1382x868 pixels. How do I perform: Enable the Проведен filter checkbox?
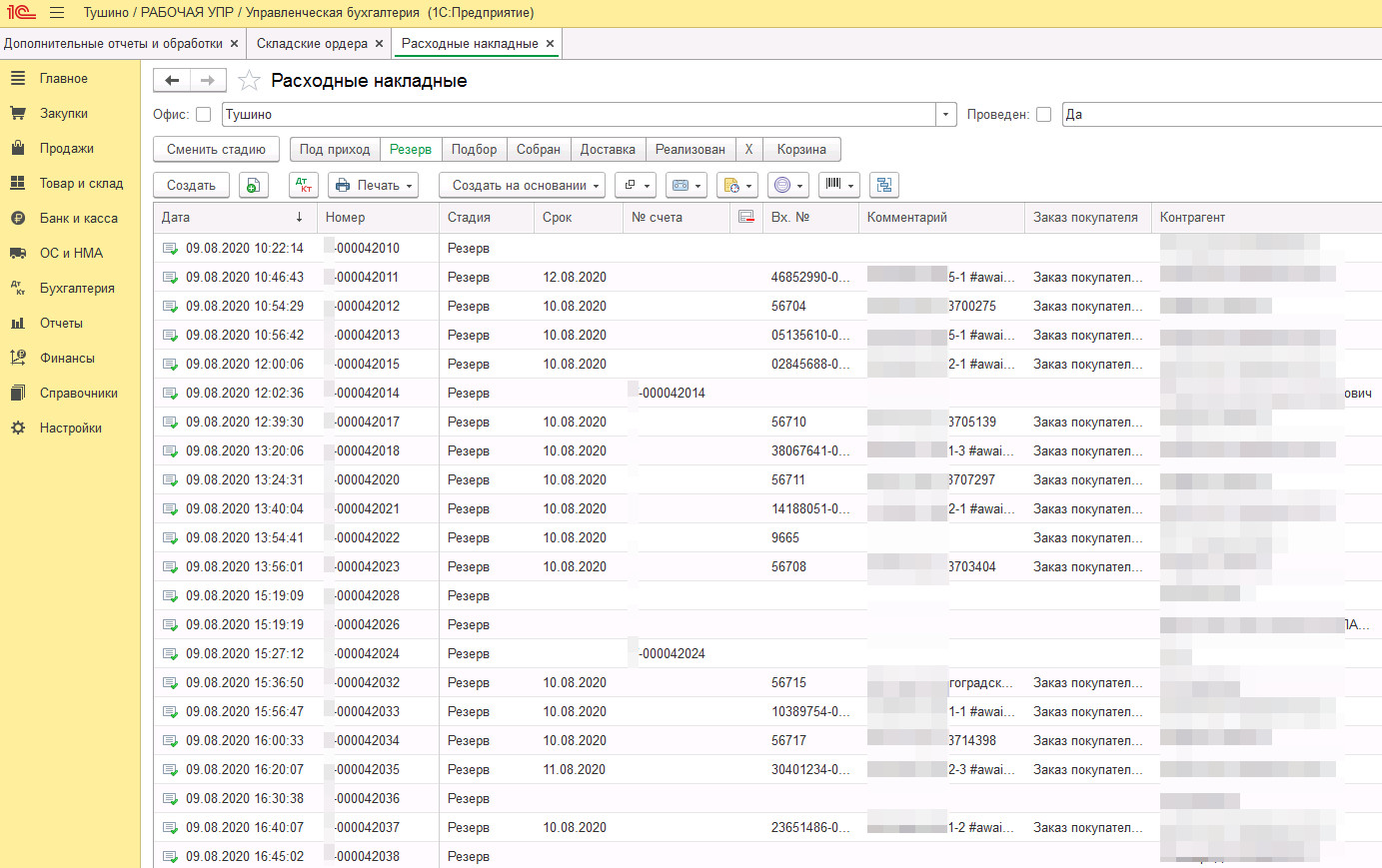1044,115
